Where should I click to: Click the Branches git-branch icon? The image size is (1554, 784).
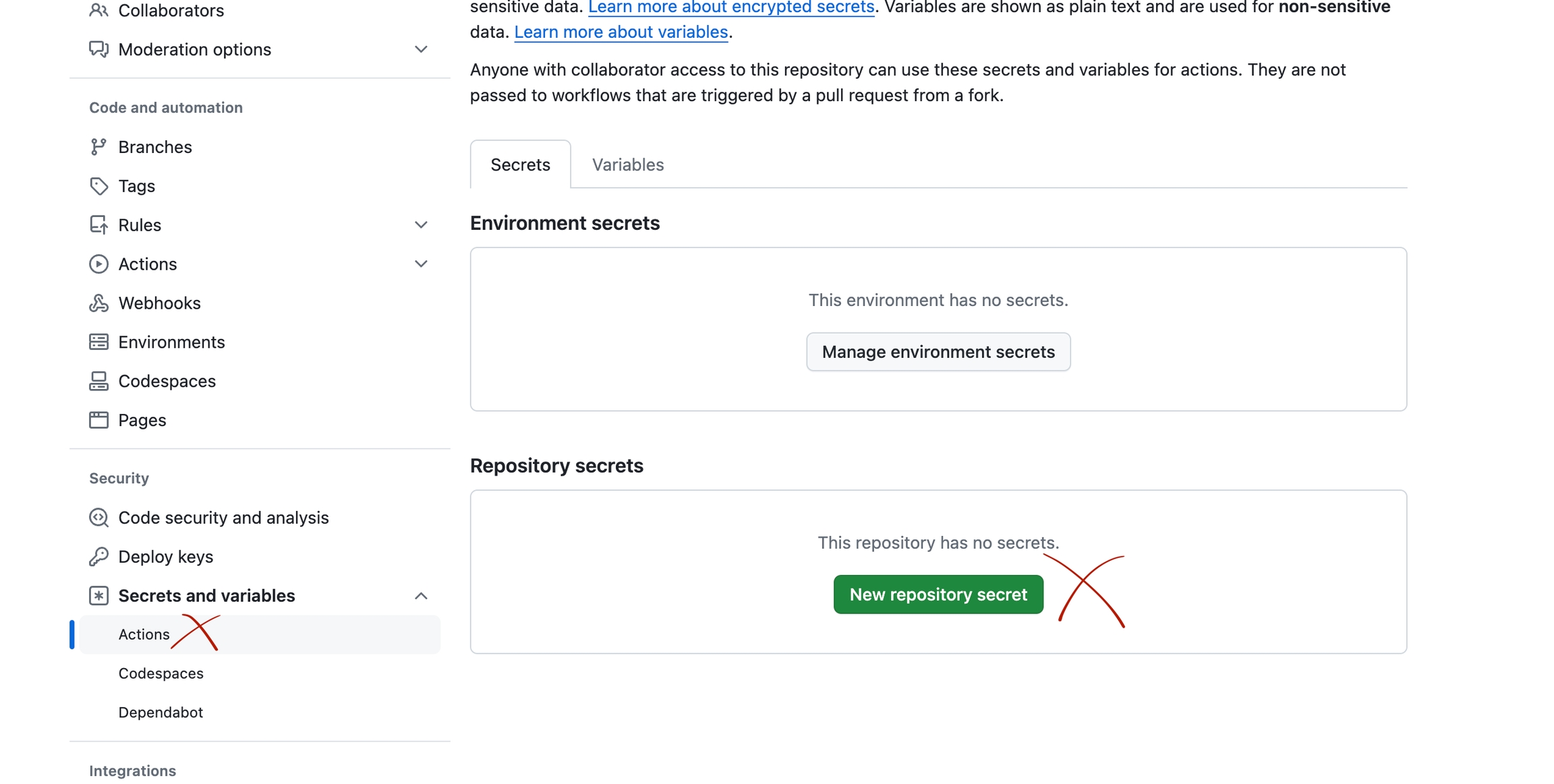pos(98,147)
